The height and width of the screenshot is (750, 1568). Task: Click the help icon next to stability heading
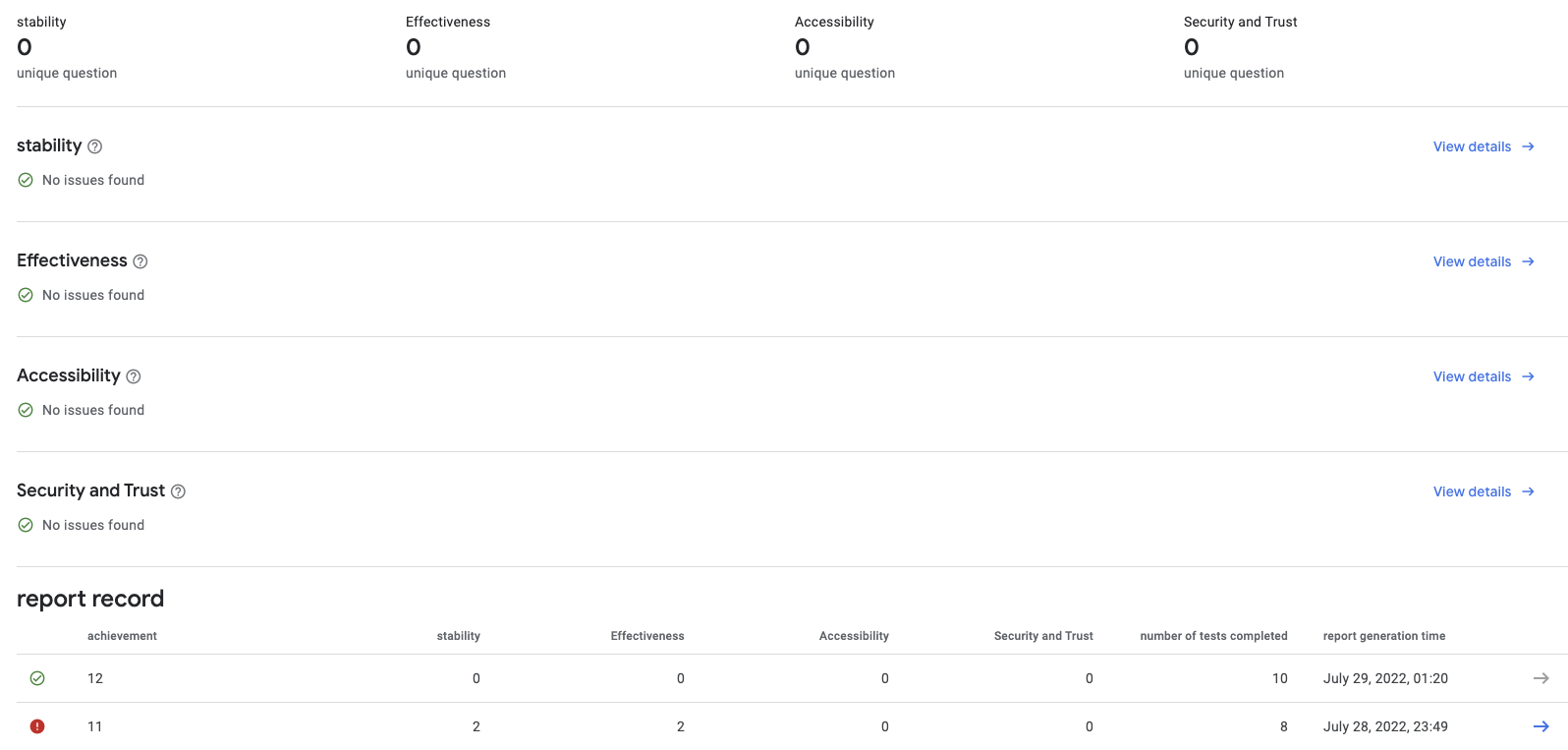coord(95,146)
